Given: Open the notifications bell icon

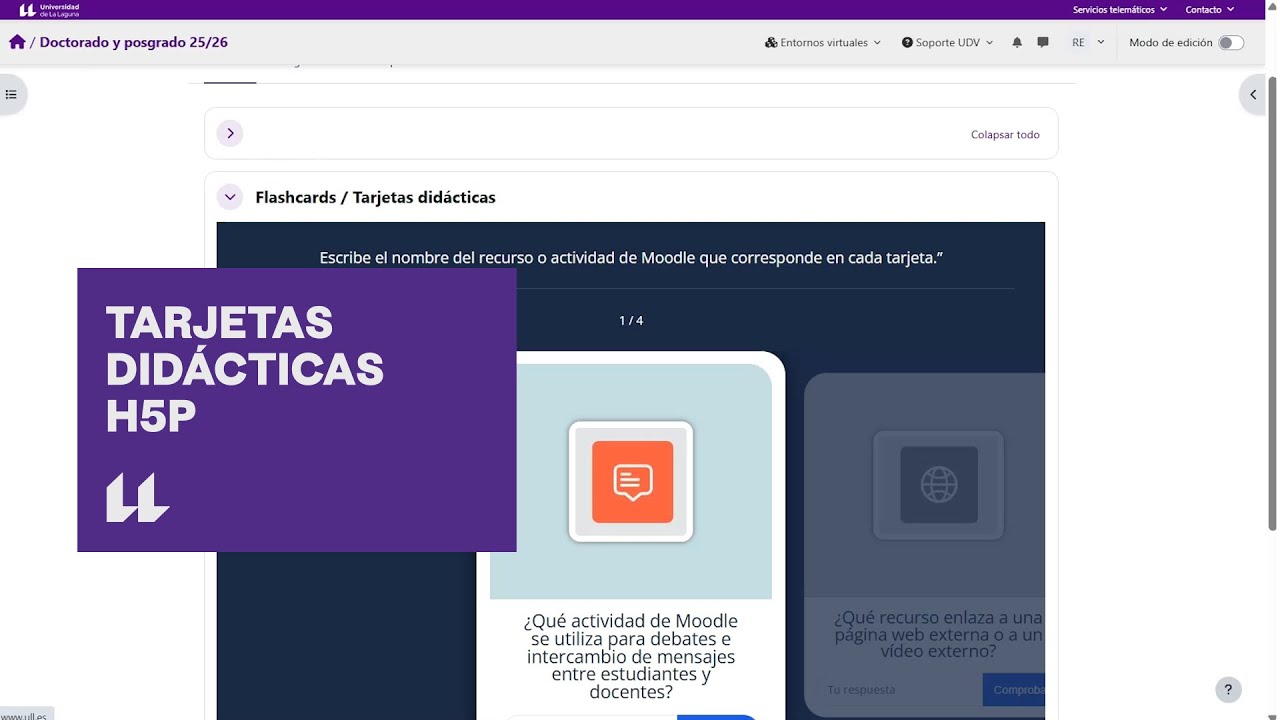Looking at the screenshot, I should [1017, 42].
